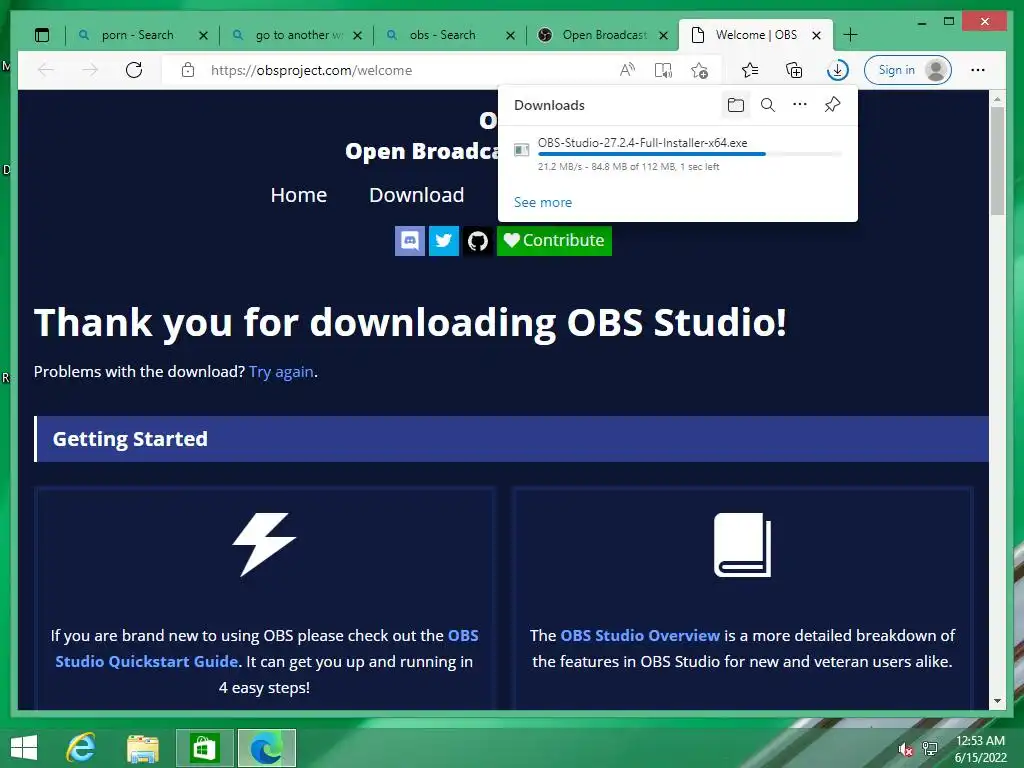The image size is (1024, 768).
Task: Open the OBS Discord link
Action: coord(410,241)
